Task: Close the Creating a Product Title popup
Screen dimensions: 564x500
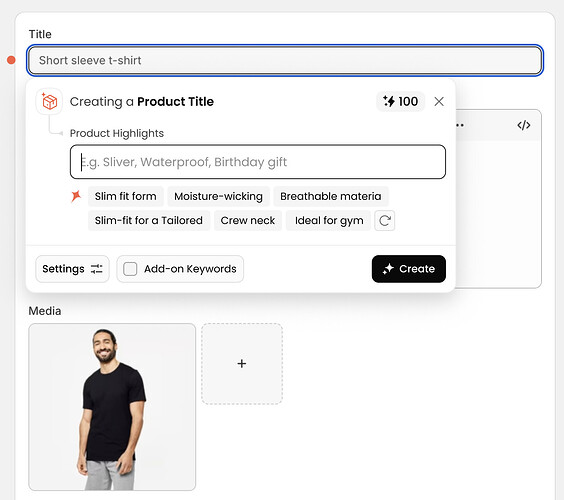Action: (439, 101)
